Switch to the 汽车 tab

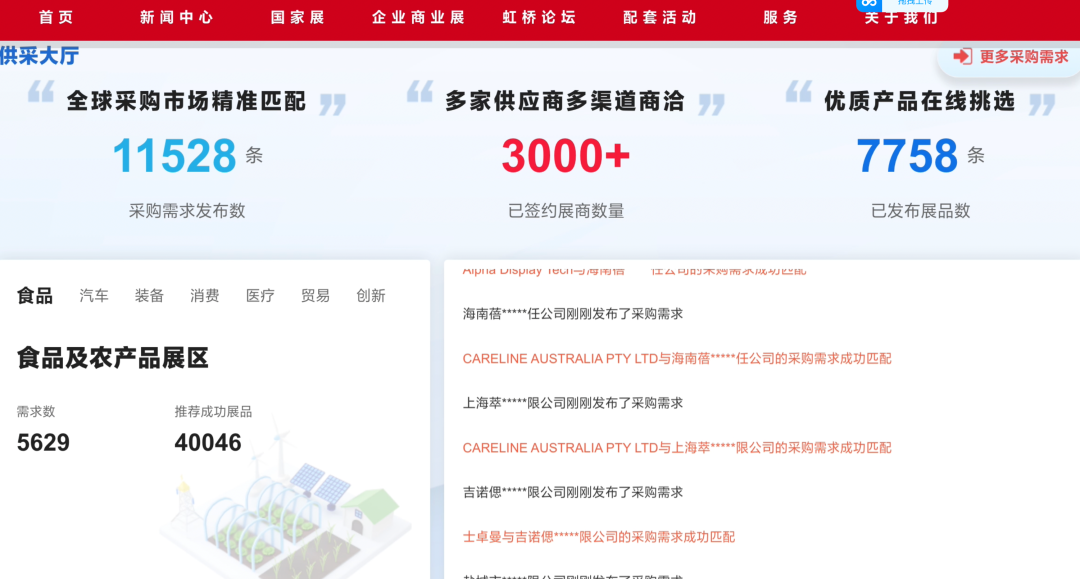pyautogui.click(x=94, y=296)
